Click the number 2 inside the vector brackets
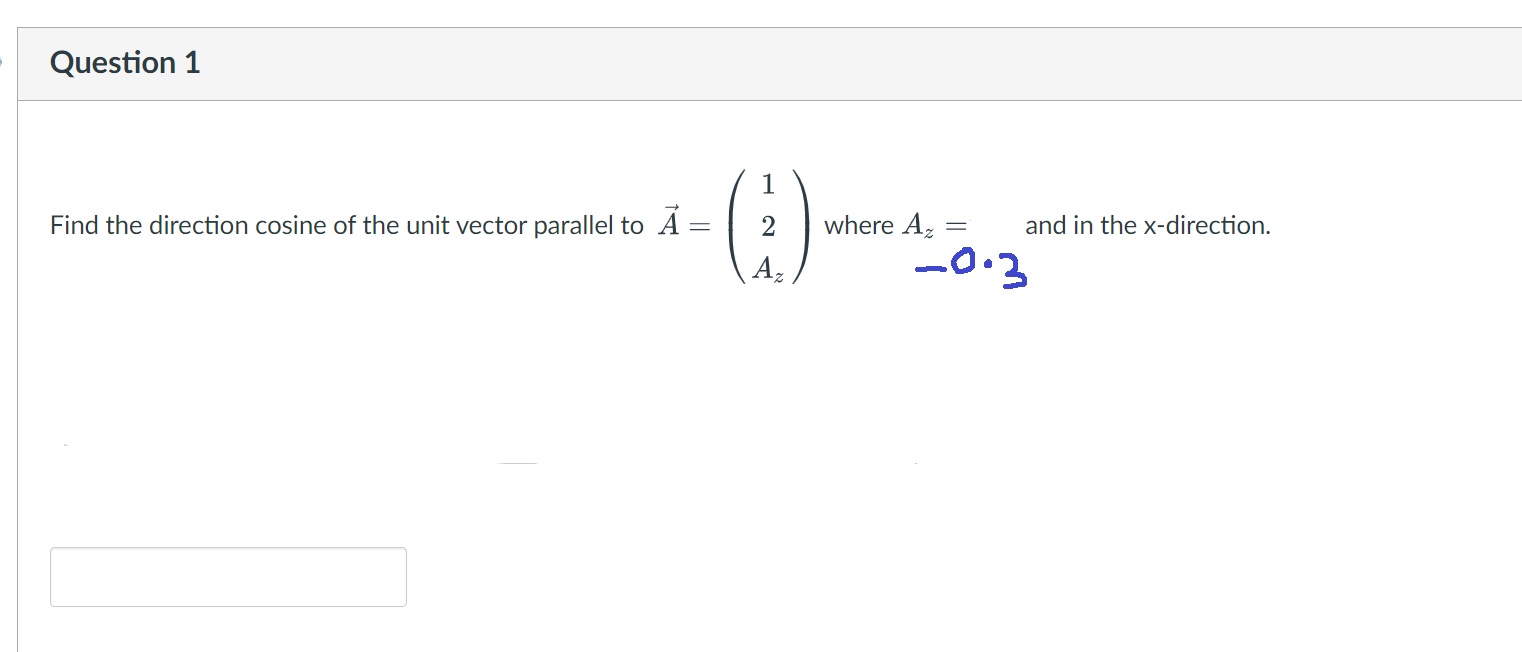This screenshot has width=1522, height=652. pos(766,225)
